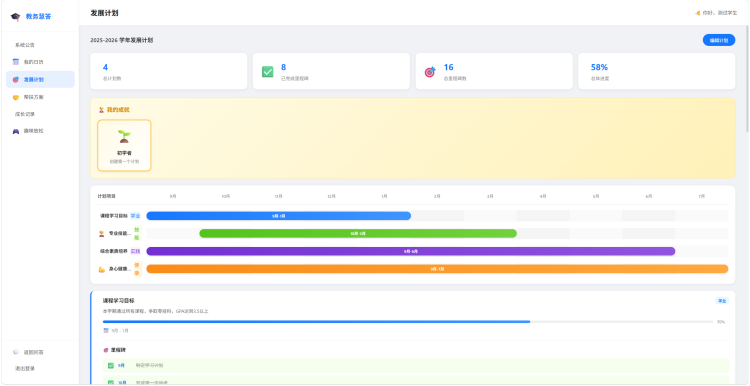This screenshot has height=386, width=750.
Task: Select the handshake icon in sidebar
Action: point(15,97)
